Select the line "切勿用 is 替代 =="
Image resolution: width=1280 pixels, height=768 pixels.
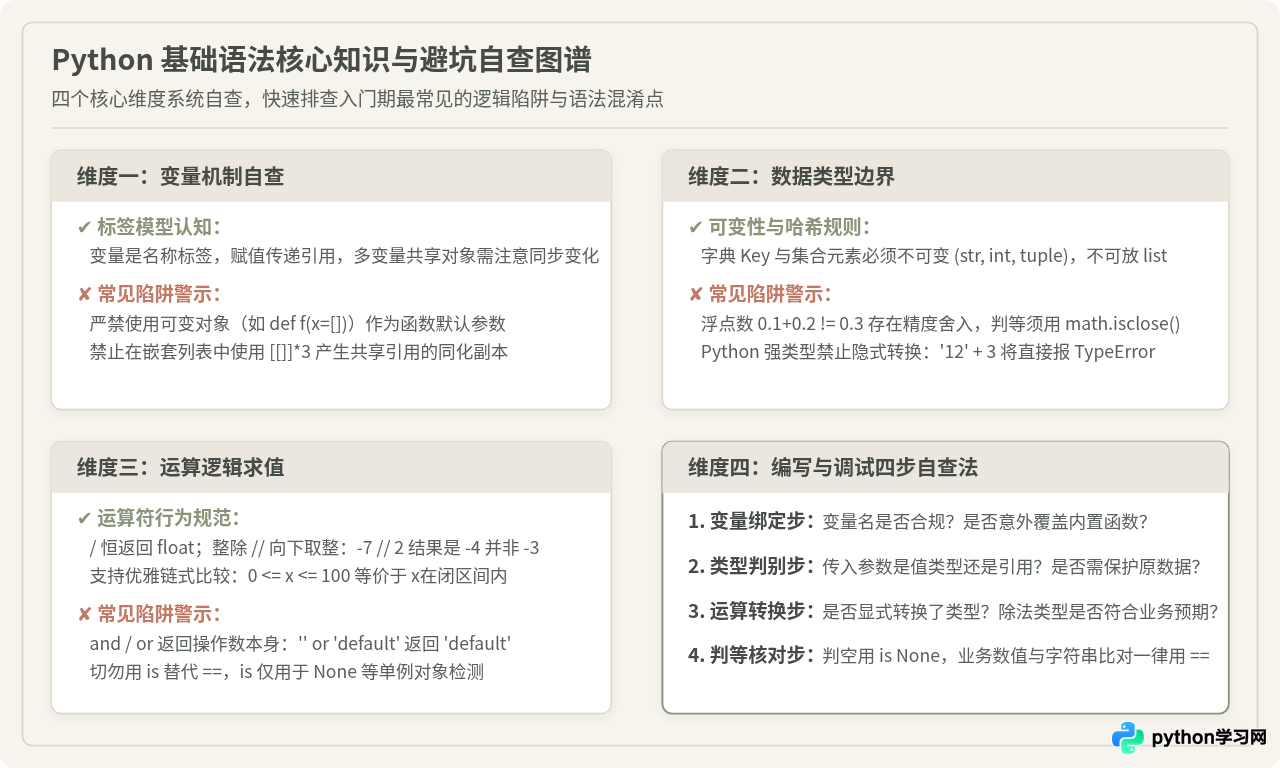coord(287,672)
